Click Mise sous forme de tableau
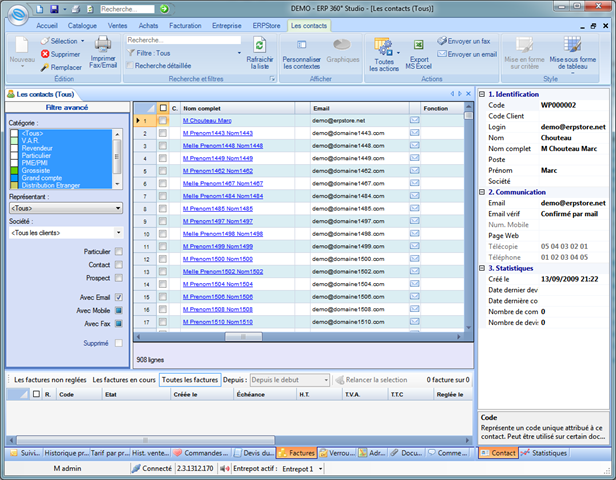Image resolution: width=616 pixels, height=480 pixels. click(572, 53)
